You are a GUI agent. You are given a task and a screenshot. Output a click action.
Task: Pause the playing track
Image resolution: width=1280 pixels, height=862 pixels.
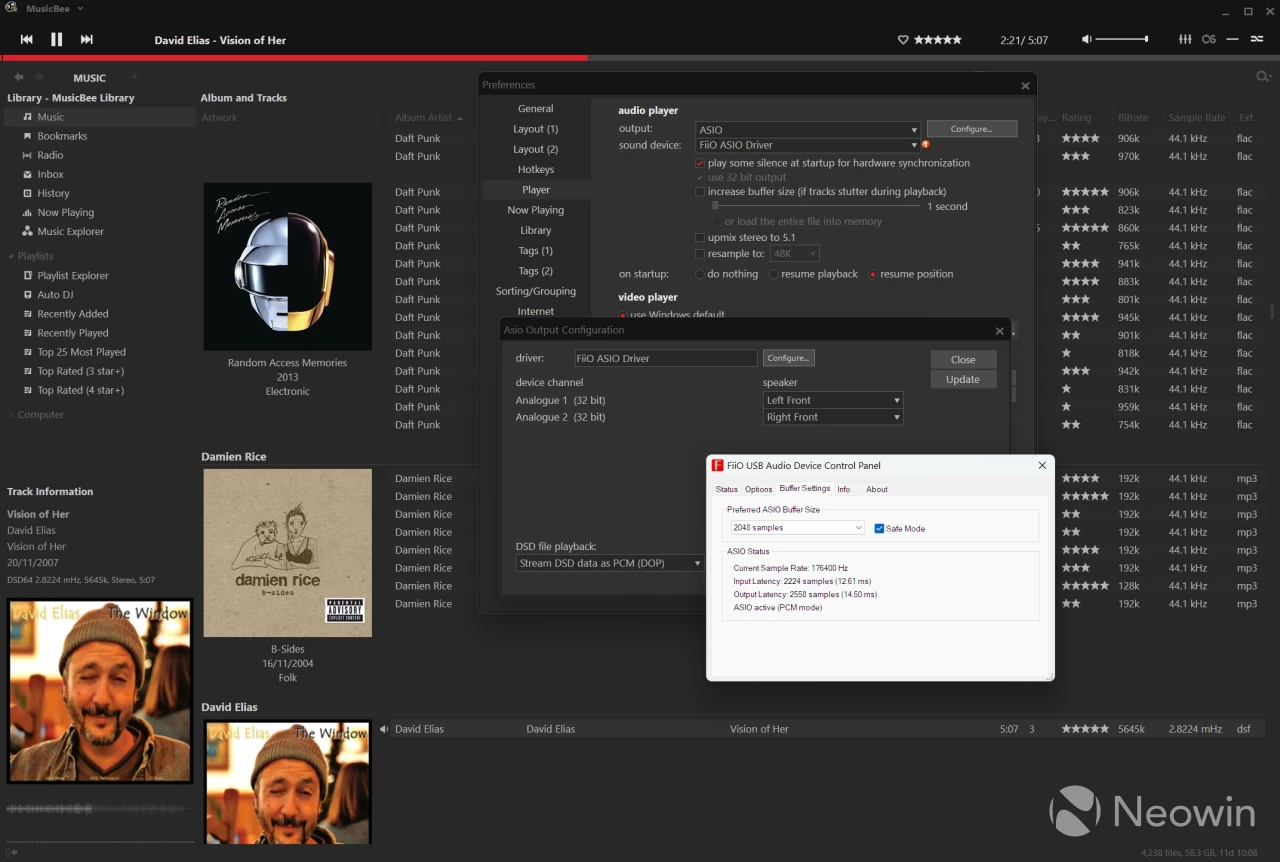(x=57, y=39)
